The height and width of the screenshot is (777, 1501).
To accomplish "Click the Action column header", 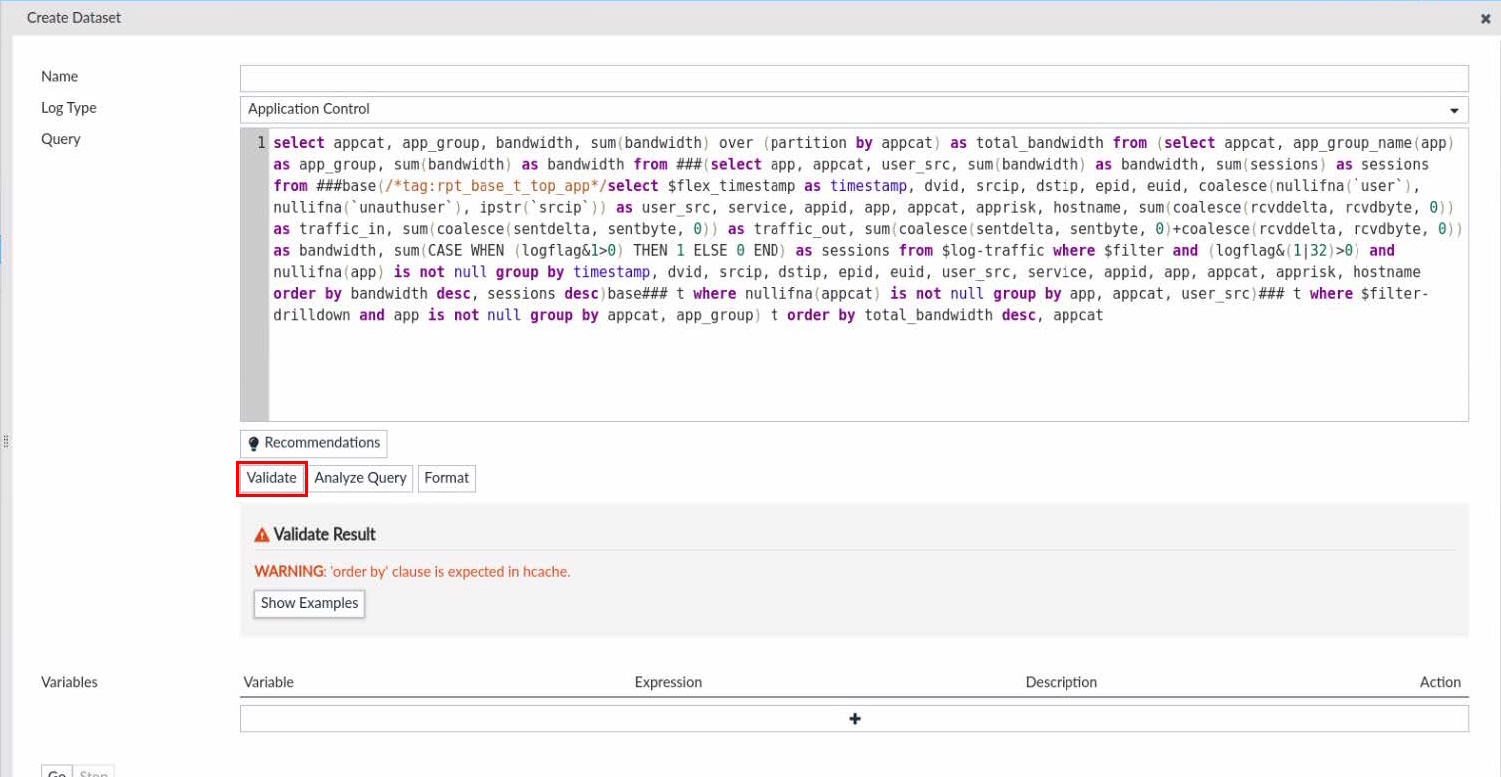I will coord(1440,682).
